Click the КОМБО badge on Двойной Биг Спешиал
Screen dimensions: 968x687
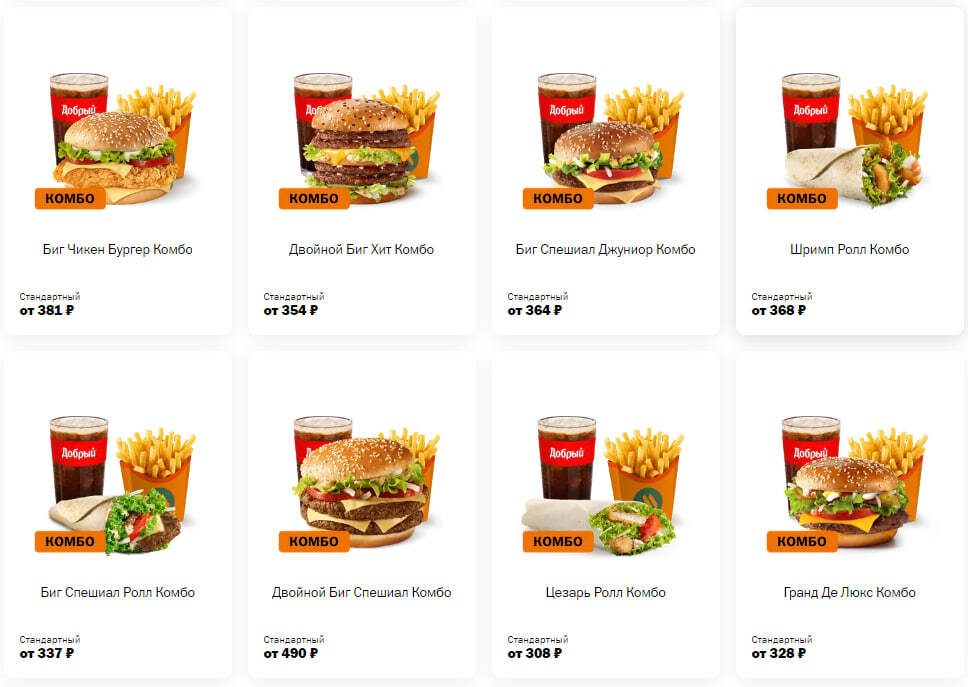click(314, 541)
